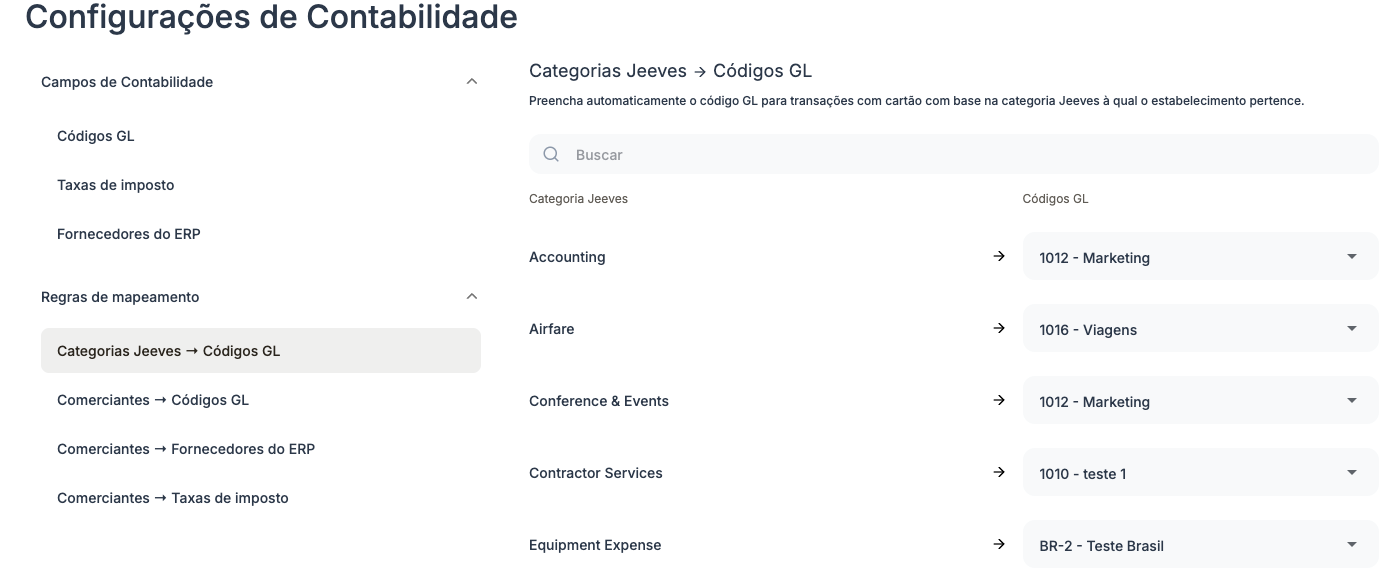Viewport: 1393px width, 581px height.
Task: Open Comerciantes → Códigos GL mapping
Action: [x=153, y=400]
